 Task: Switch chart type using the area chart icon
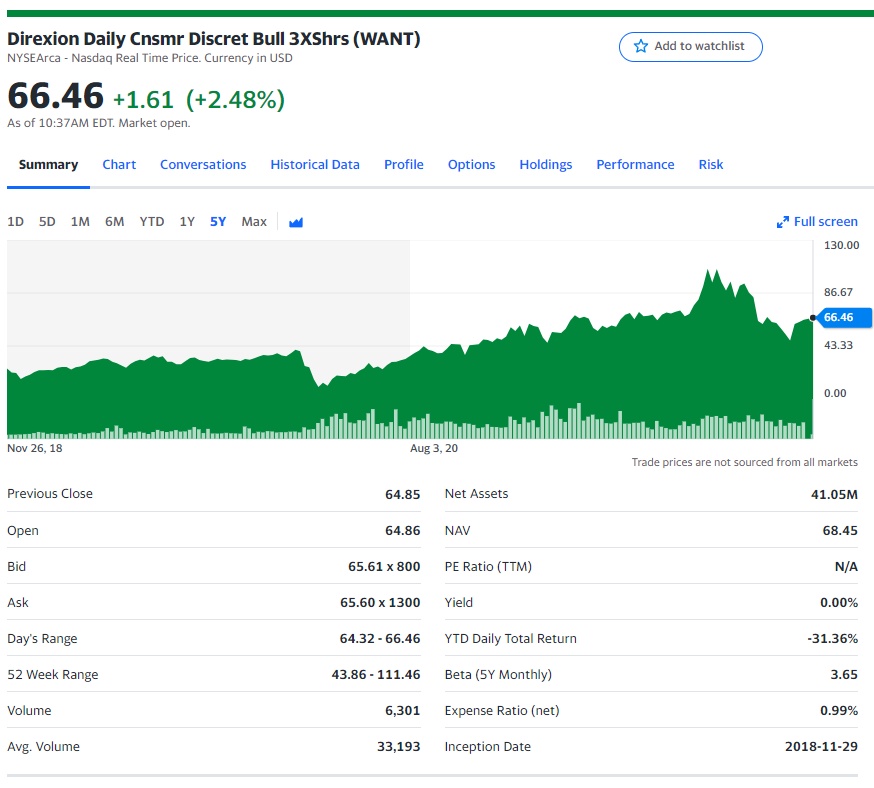[296, 222]
